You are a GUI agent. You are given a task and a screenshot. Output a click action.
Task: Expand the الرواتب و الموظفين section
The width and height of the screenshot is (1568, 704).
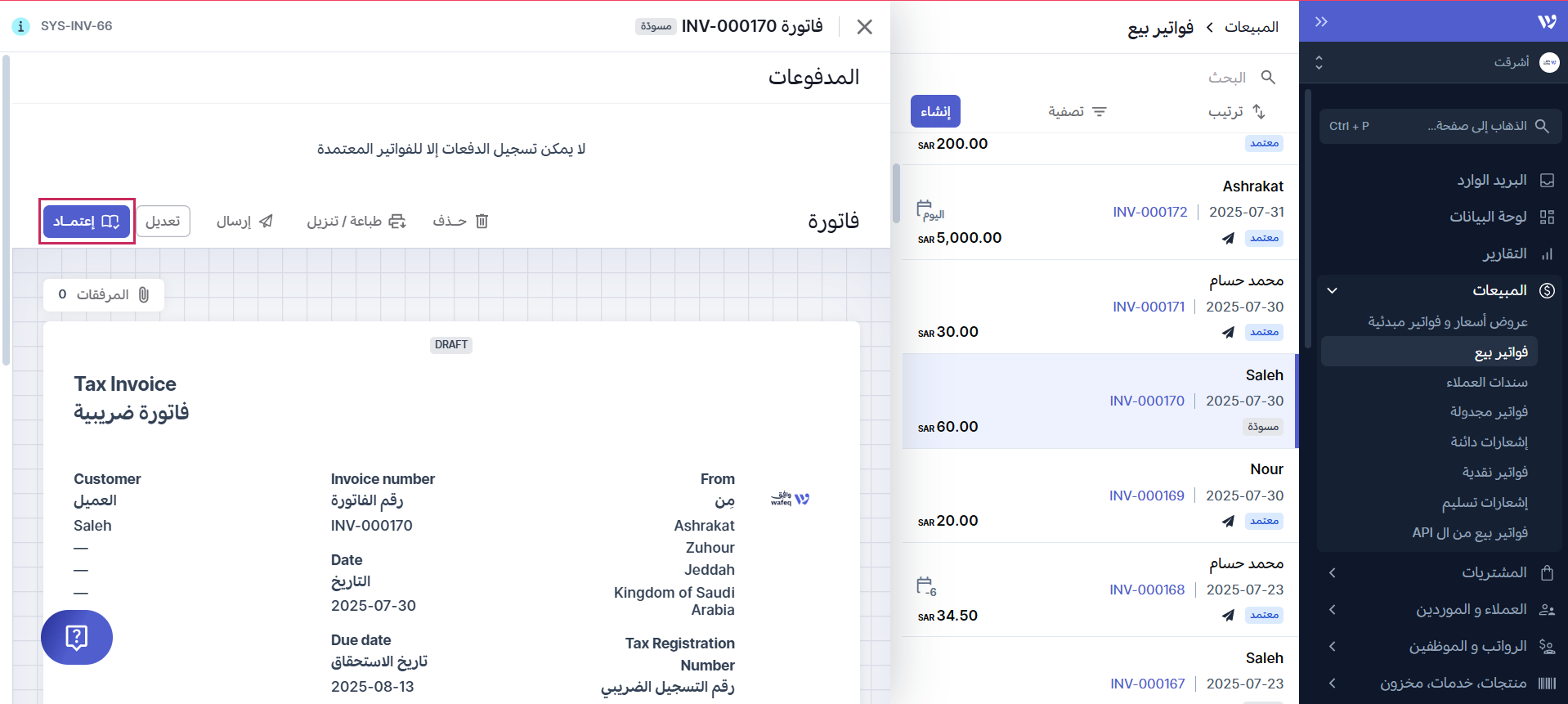click(1333, 646)
